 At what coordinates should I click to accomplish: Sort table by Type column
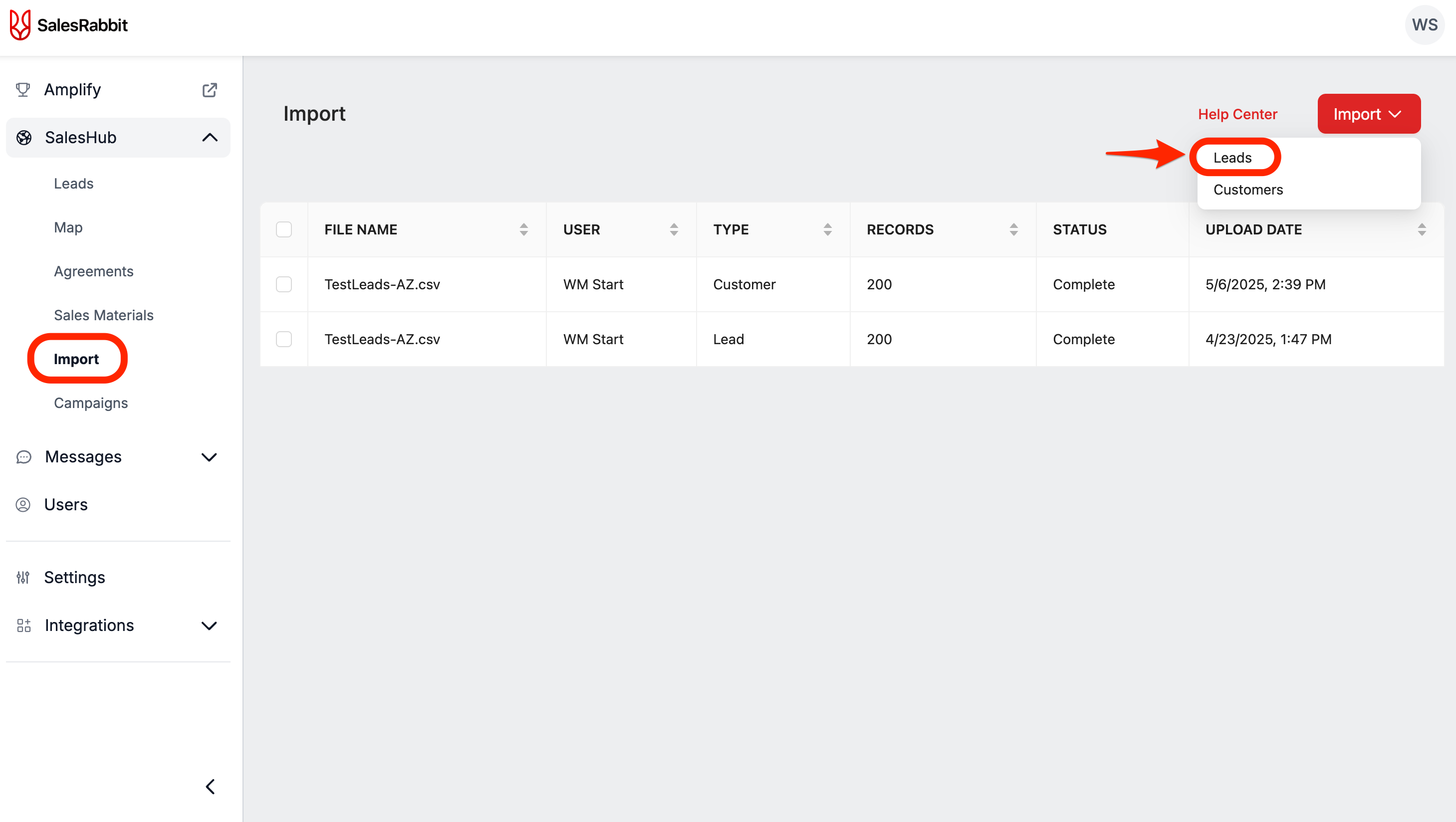(x=827, y=229)
